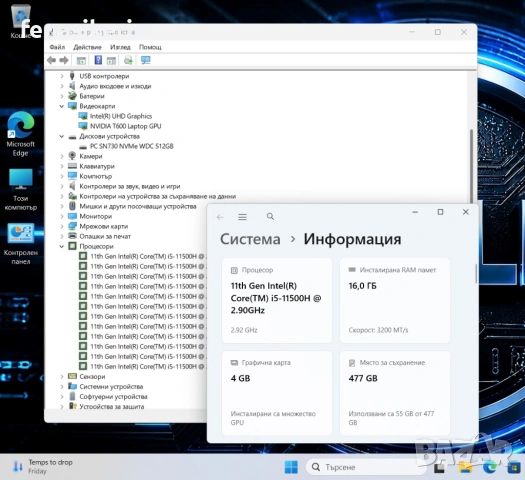Open the Файл menu
The height and width of the screenshot is (480, 525).
click(x=57, y=47)
